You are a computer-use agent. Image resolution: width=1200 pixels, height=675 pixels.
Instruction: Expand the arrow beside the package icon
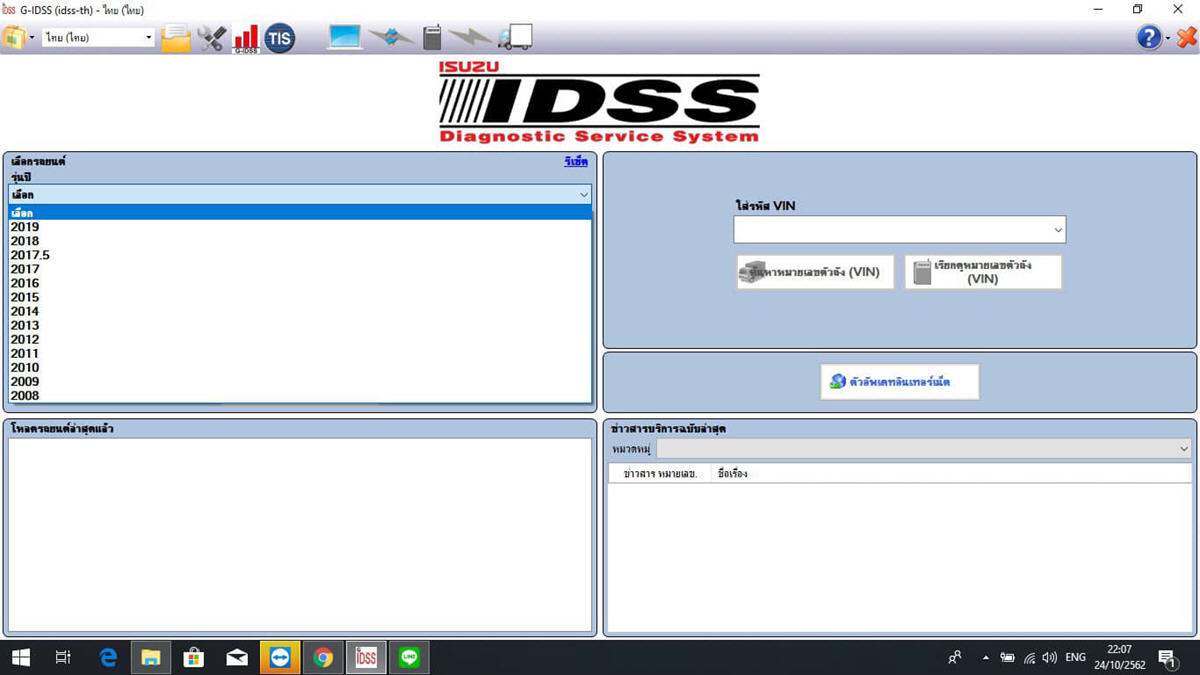click(32, 38)
